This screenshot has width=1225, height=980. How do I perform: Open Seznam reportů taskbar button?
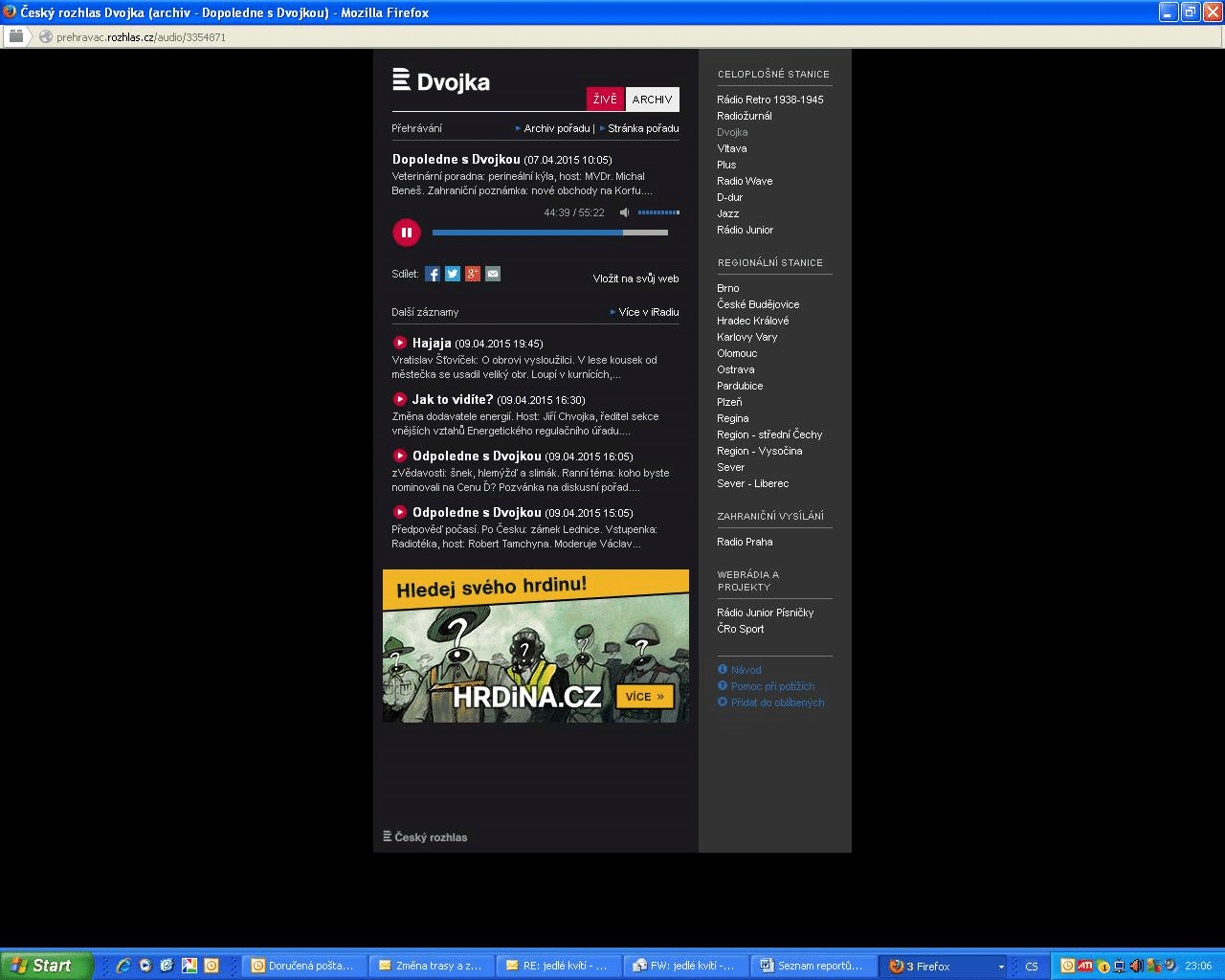click(813, 966)
